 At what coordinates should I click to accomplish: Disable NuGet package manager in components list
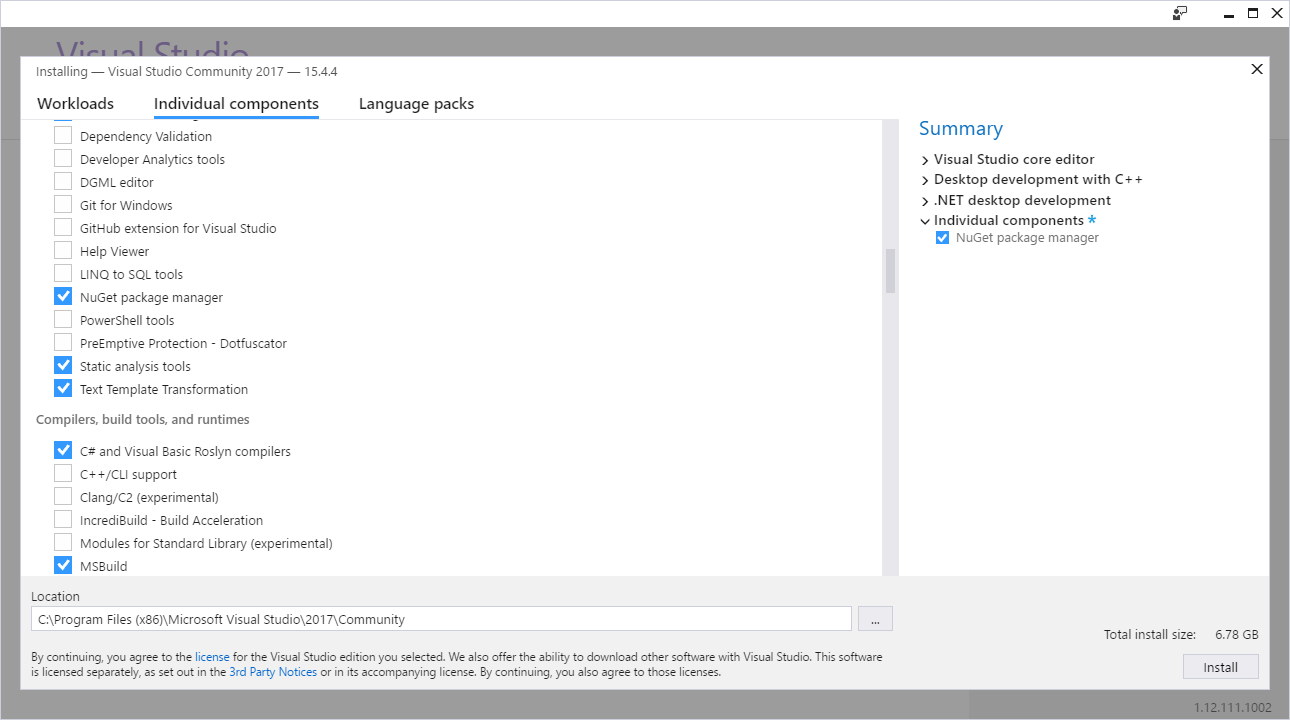click(63, 296)
